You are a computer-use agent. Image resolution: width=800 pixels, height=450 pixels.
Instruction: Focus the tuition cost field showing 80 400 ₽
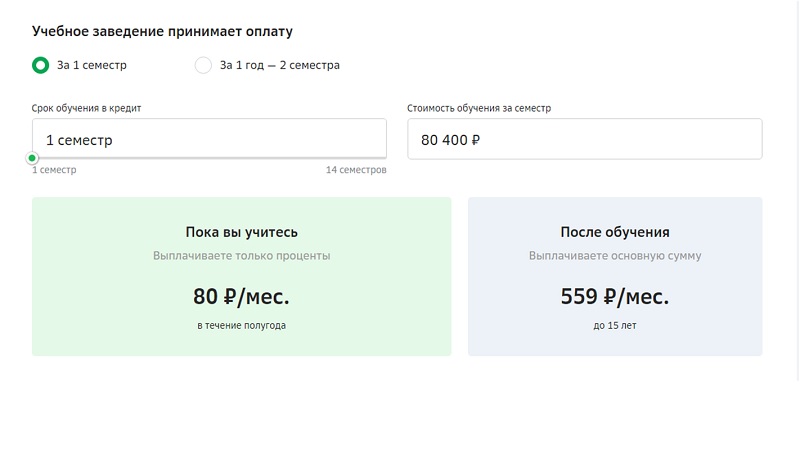(x=584, y=139)
